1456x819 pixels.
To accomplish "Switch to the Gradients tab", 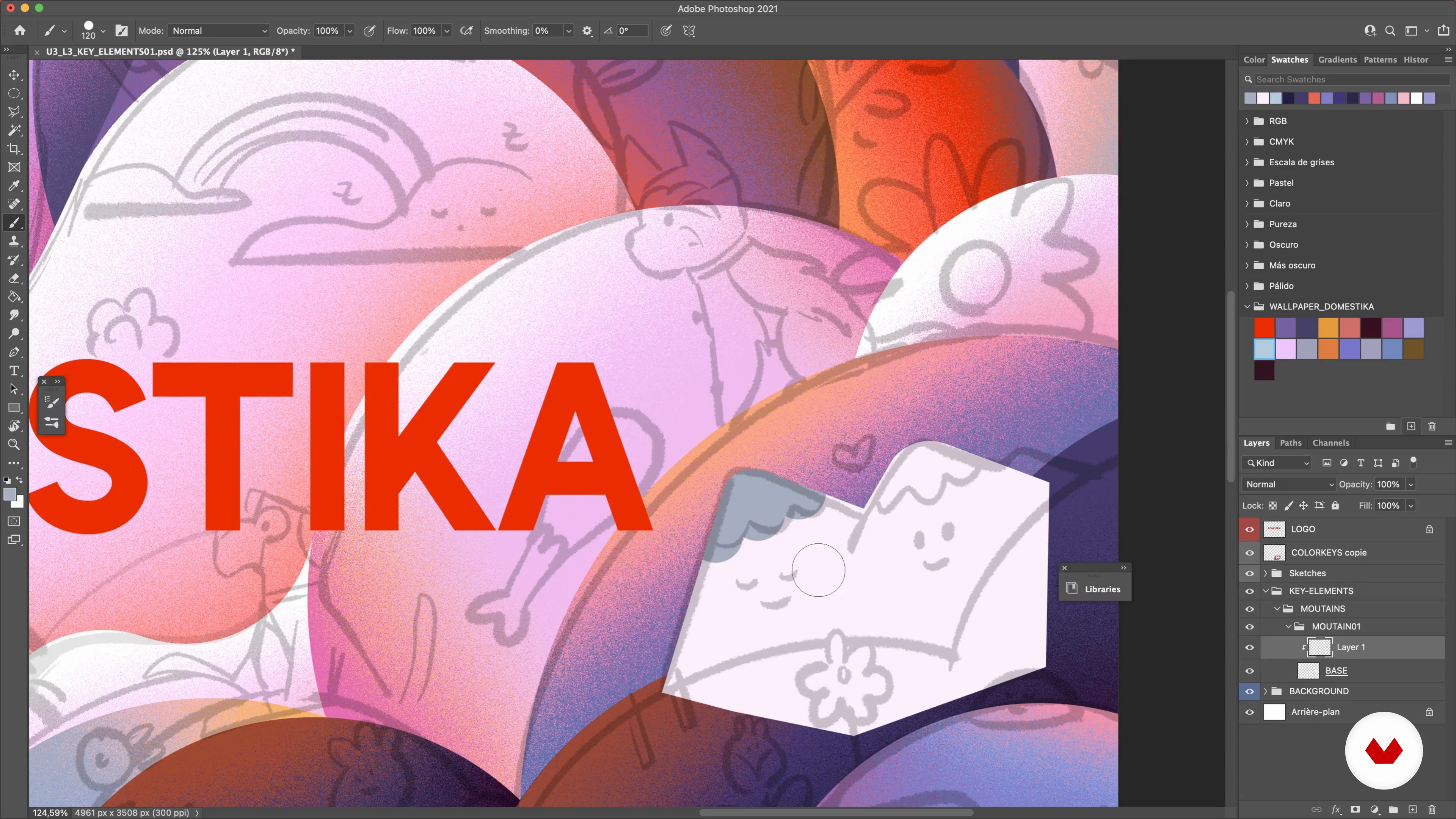I will (1337, 60).
